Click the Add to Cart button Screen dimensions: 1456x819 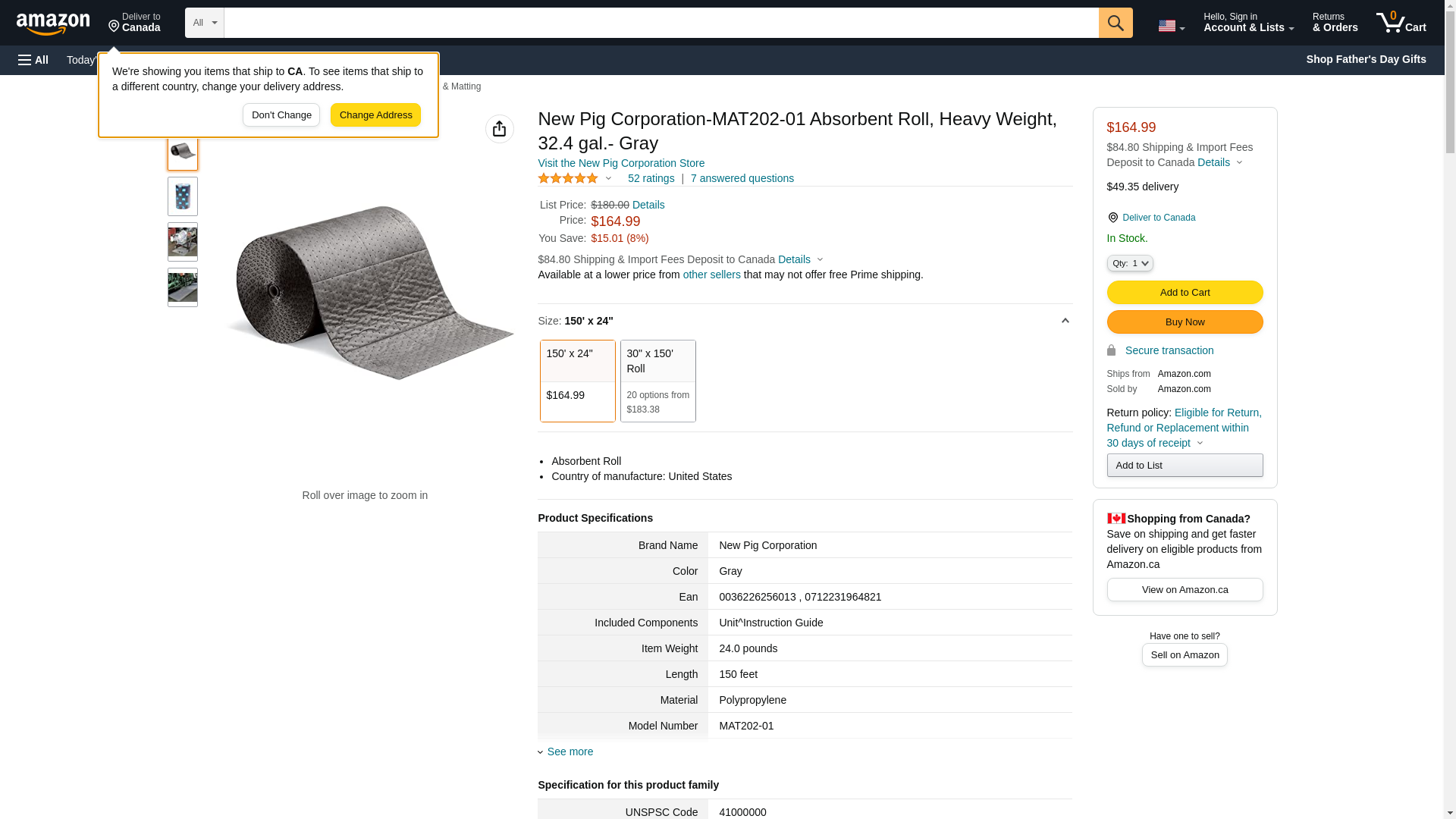click(x=1185, y=293)
